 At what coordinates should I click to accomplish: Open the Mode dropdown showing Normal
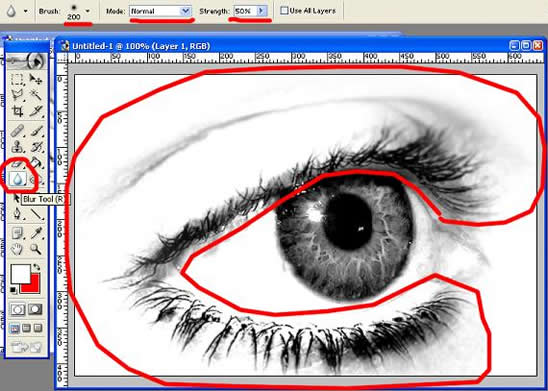tap(160, 11)
